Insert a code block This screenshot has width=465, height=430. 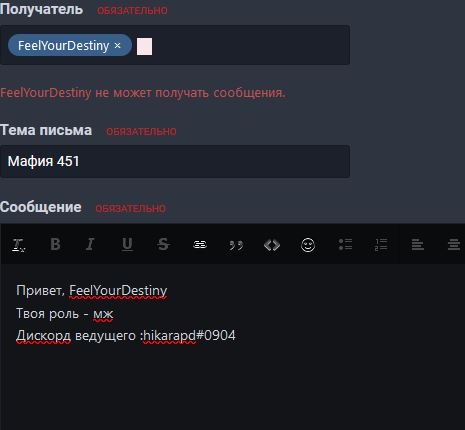coord(272,245)
